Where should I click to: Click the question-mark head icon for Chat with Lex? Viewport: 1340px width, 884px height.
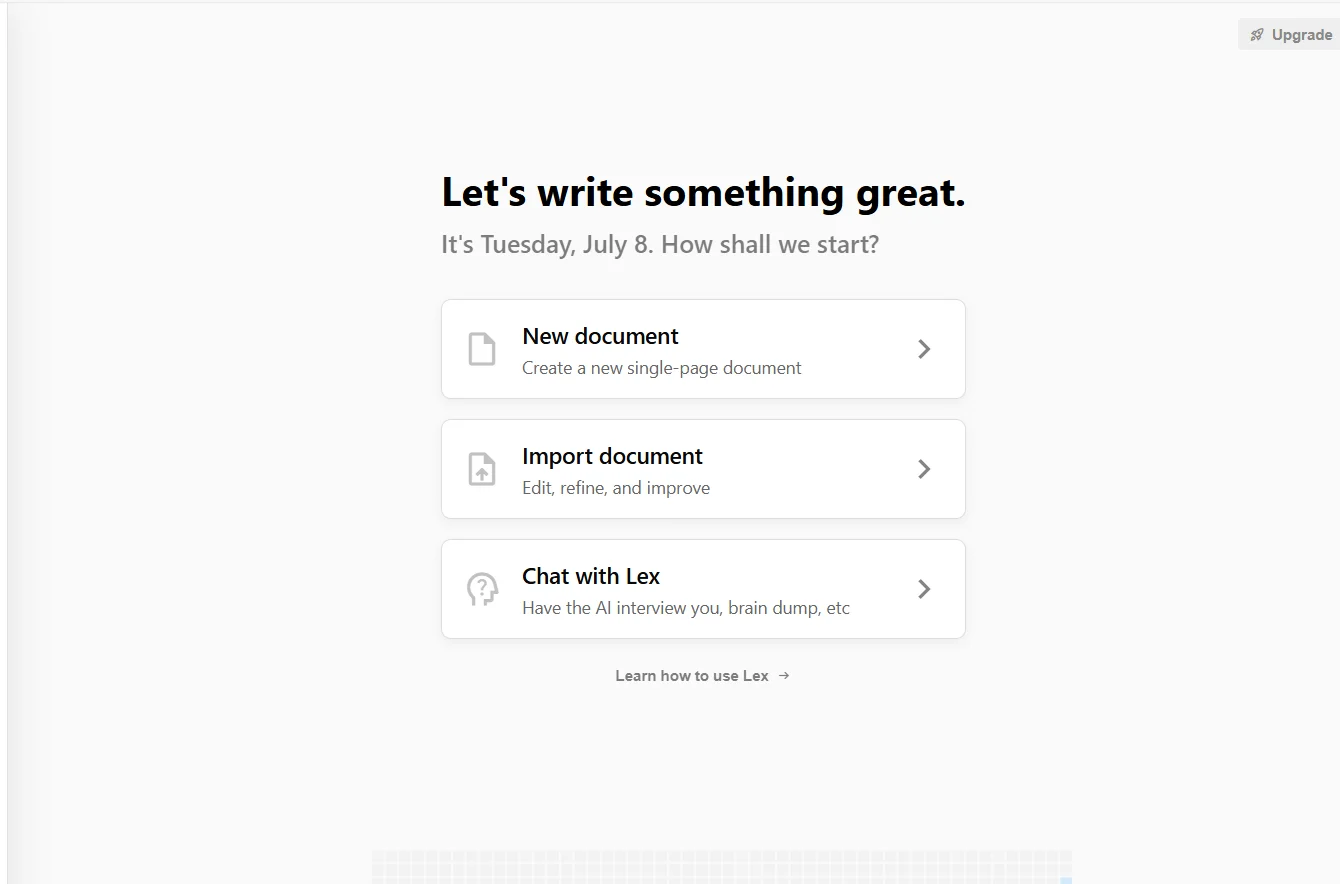click(482, 589)
